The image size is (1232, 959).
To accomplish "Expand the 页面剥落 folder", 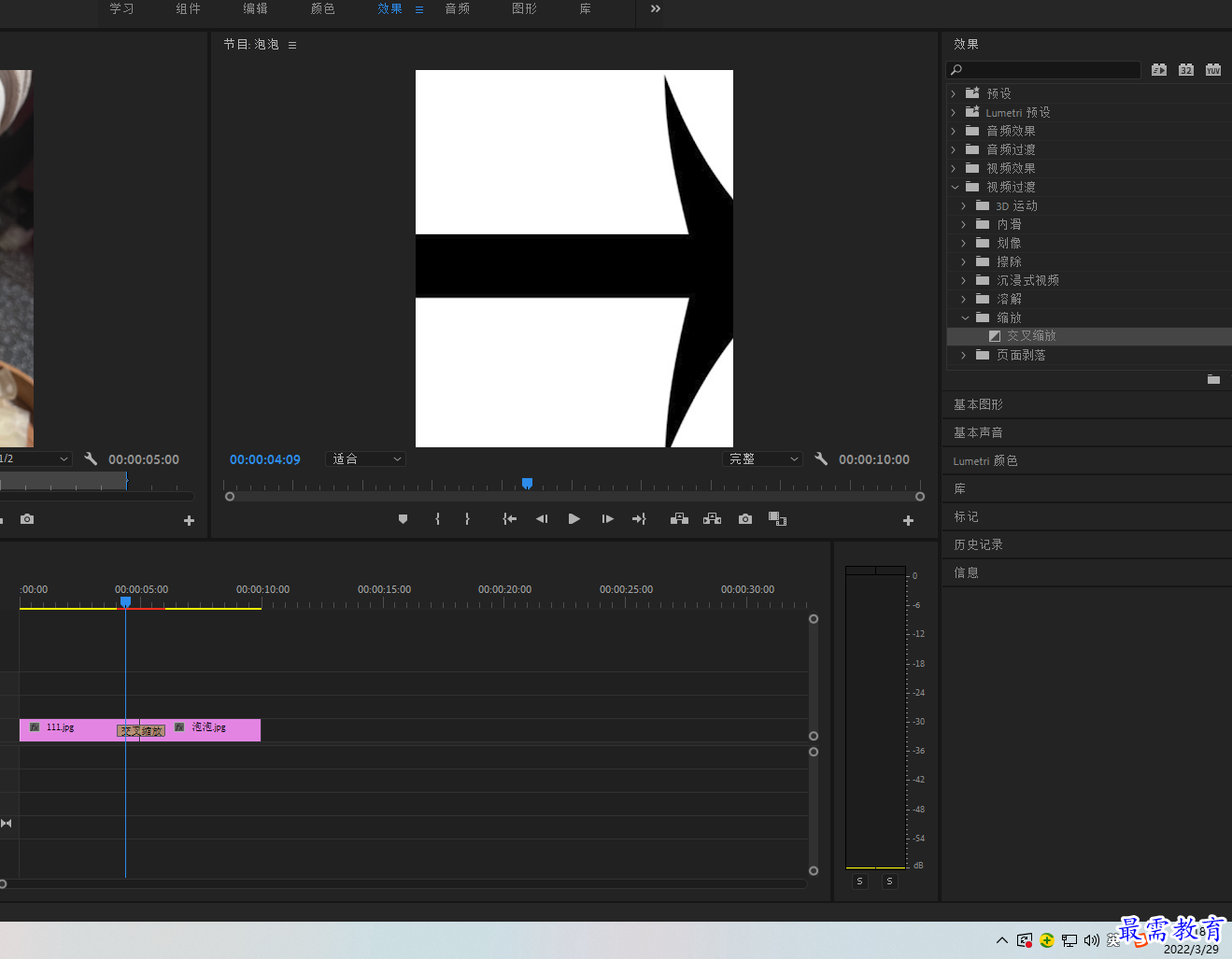I will tap(964, 355).
